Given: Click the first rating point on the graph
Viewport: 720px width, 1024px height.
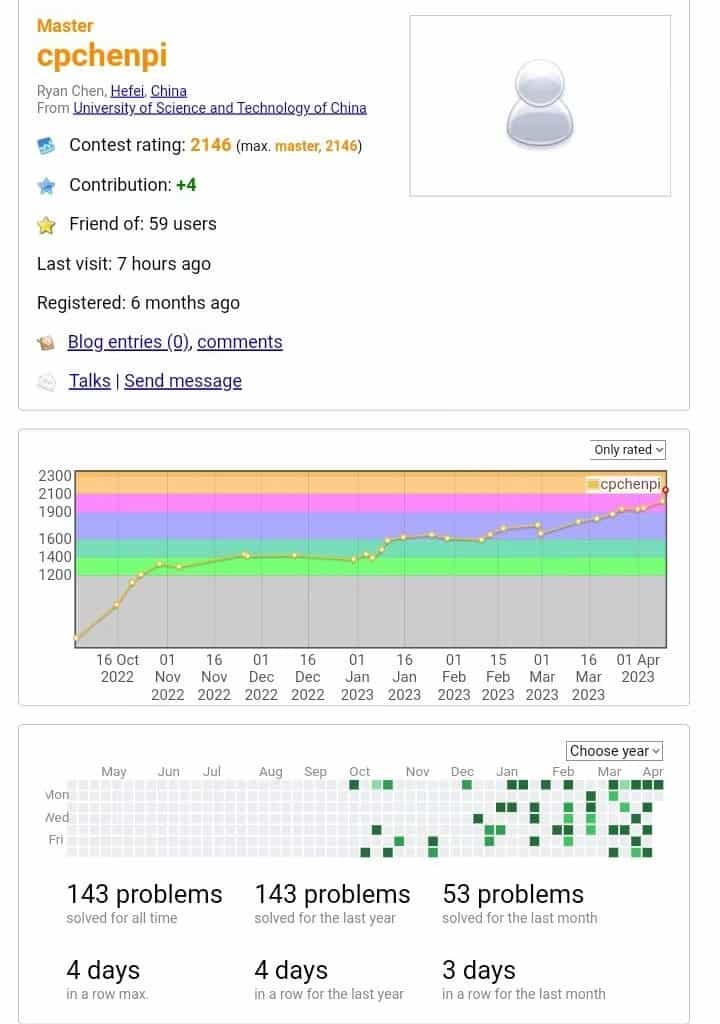Looking at the screenshot, I should pos(77,637).
